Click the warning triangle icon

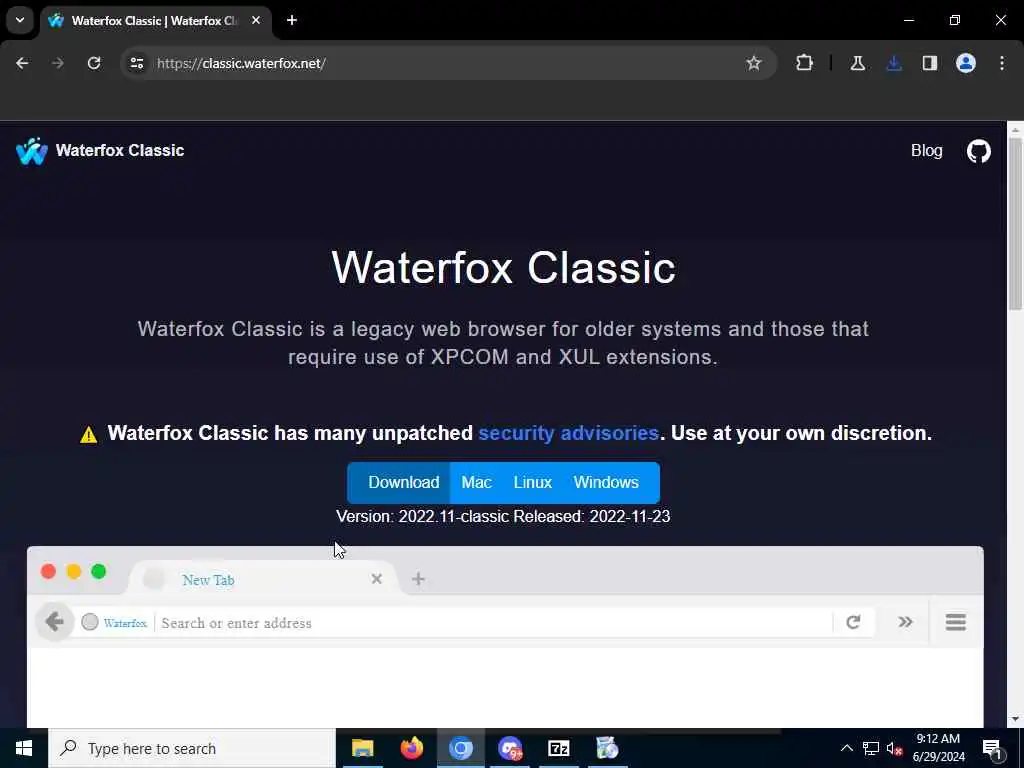click(x=89, y=434)
